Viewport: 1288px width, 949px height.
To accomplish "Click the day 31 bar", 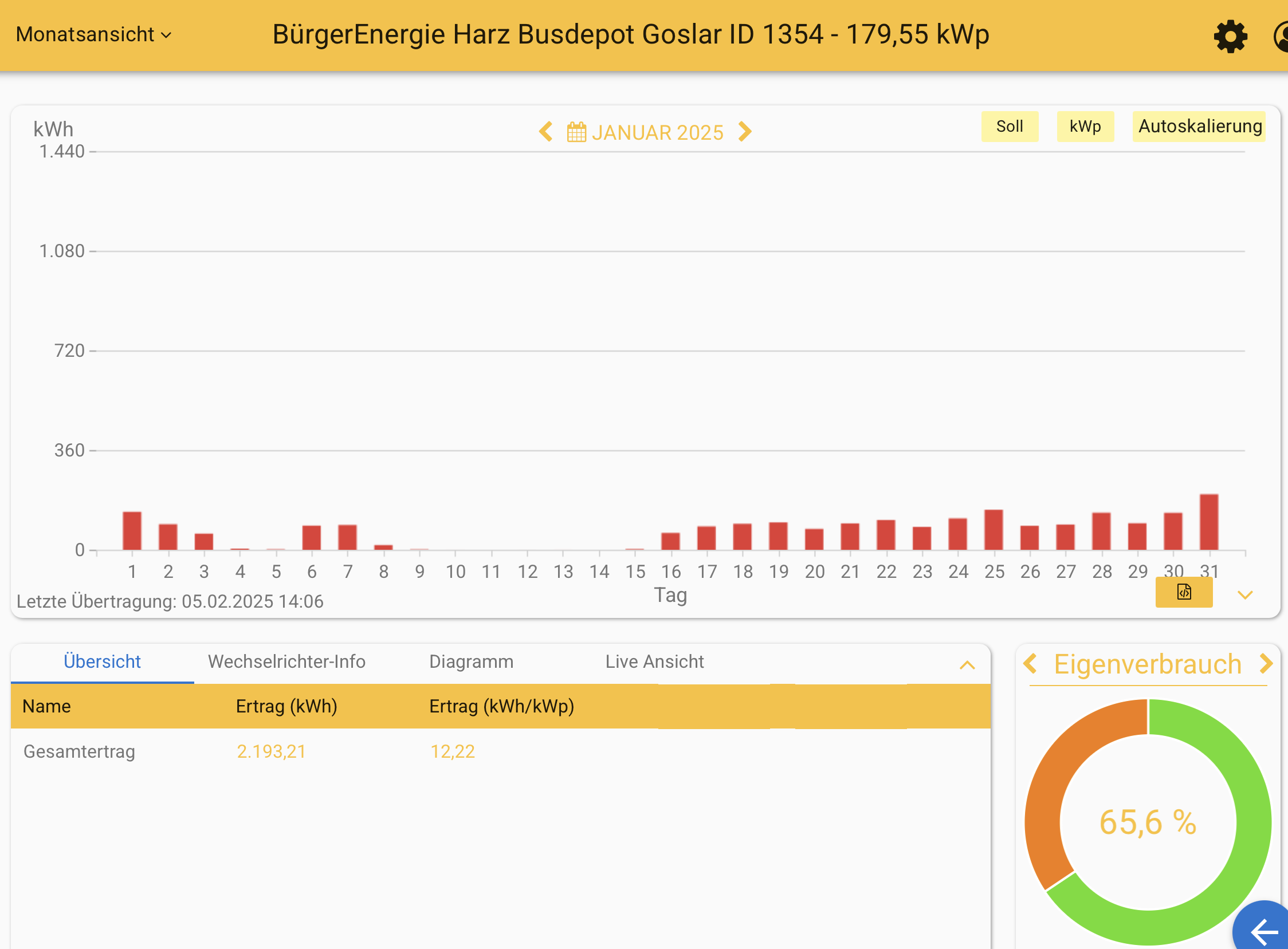I will [1209, 522].
